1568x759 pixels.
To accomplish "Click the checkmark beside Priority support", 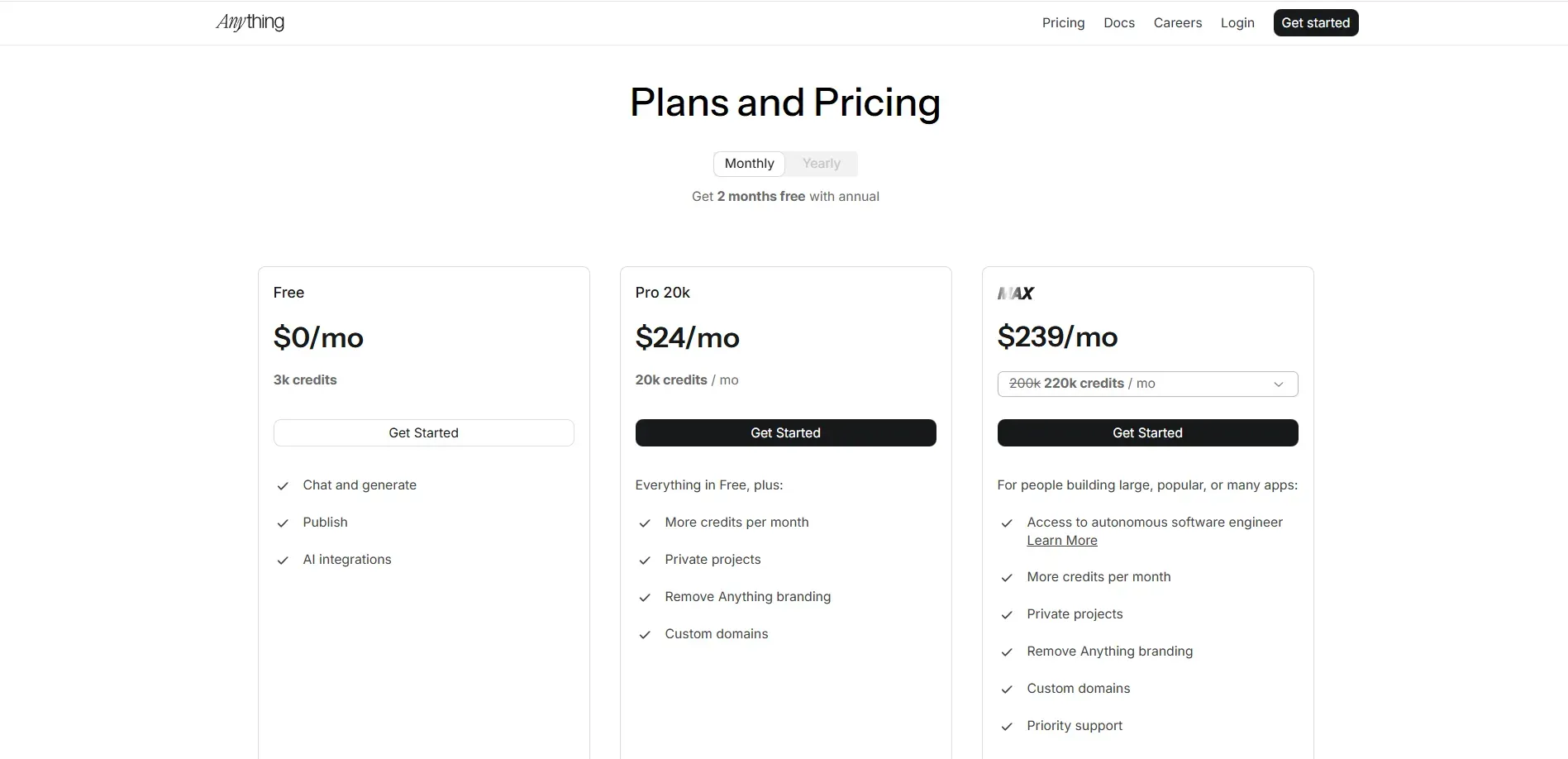I will pos(1007,727).
